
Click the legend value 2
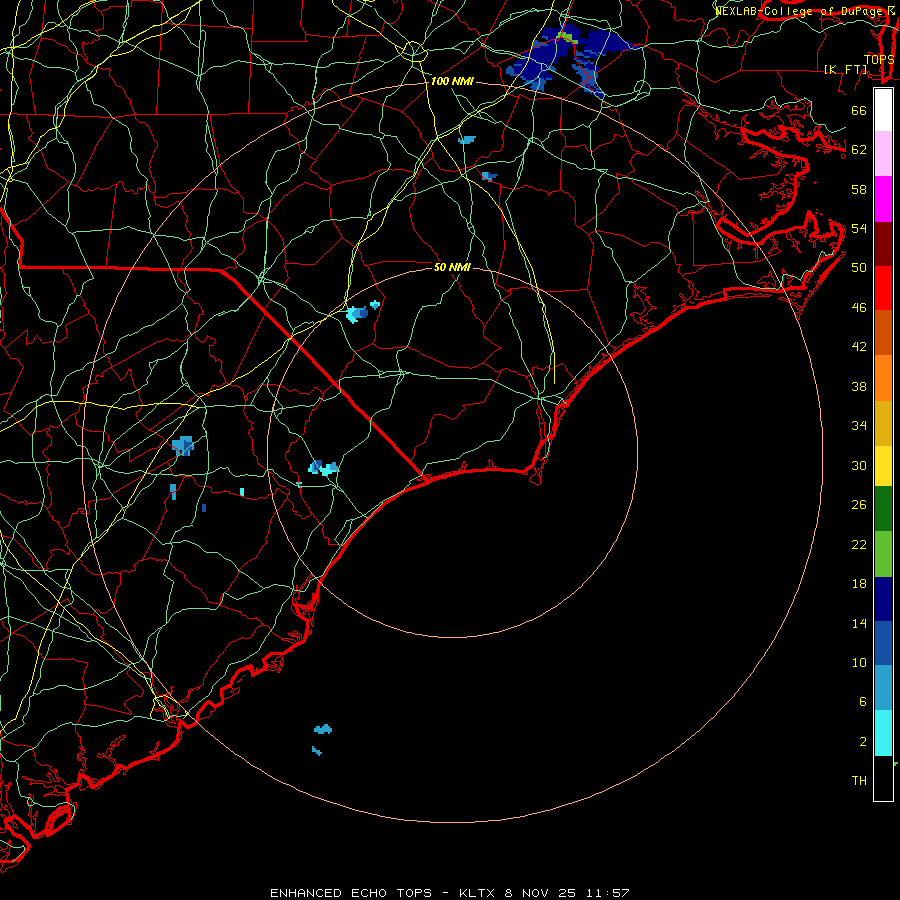coord(862,742)
